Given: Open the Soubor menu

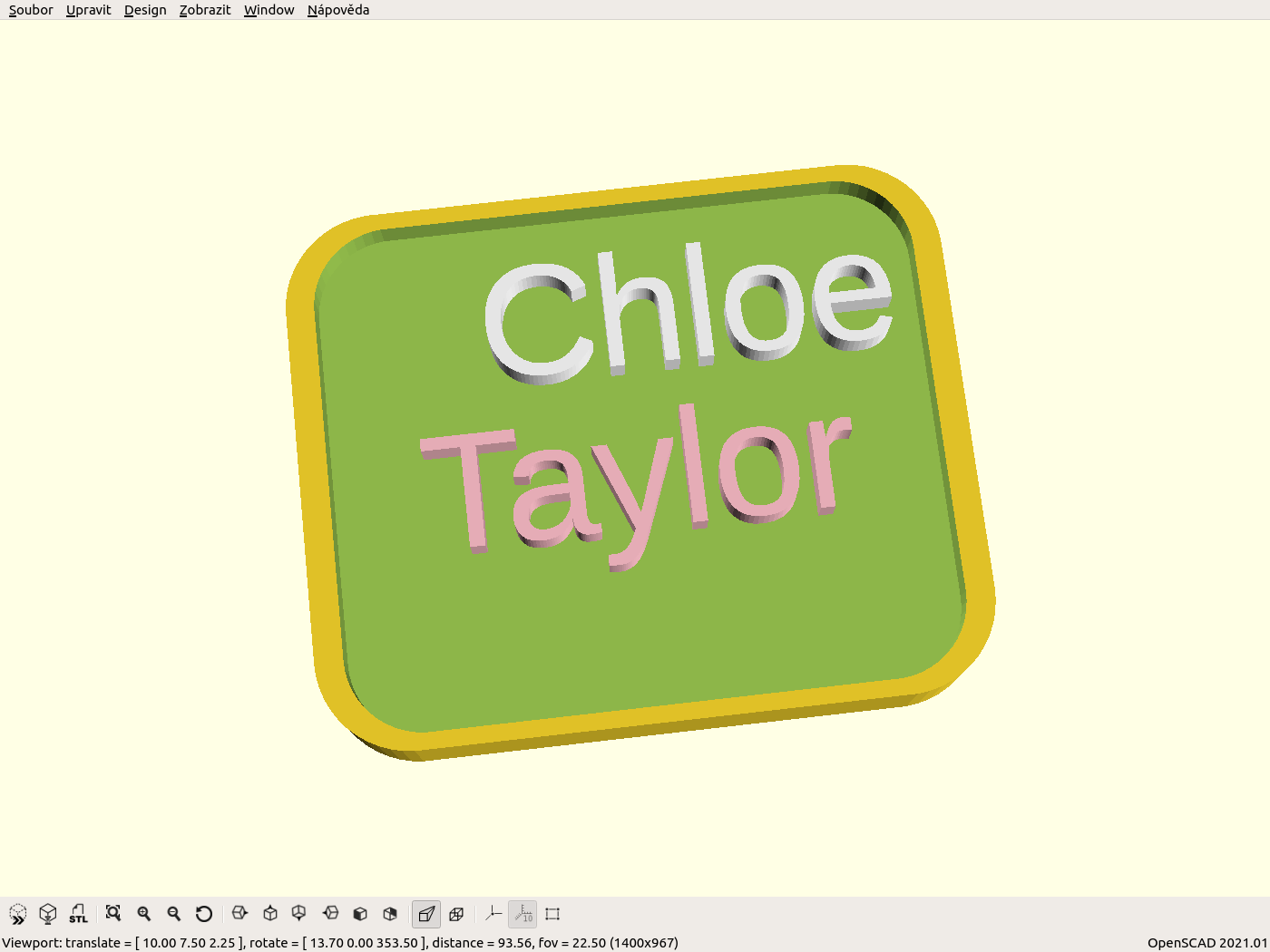Looking at the screenshot, I should coord(30,10).
